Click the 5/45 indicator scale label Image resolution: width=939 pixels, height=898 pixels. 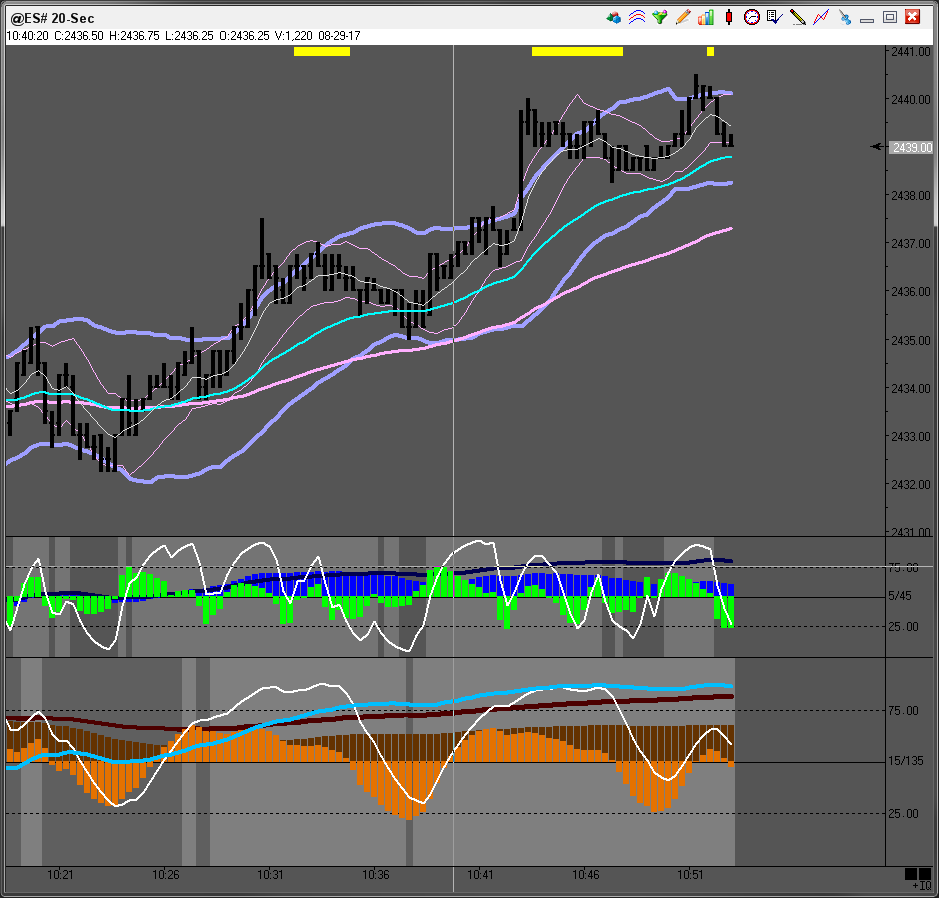[x=900, y=596]
